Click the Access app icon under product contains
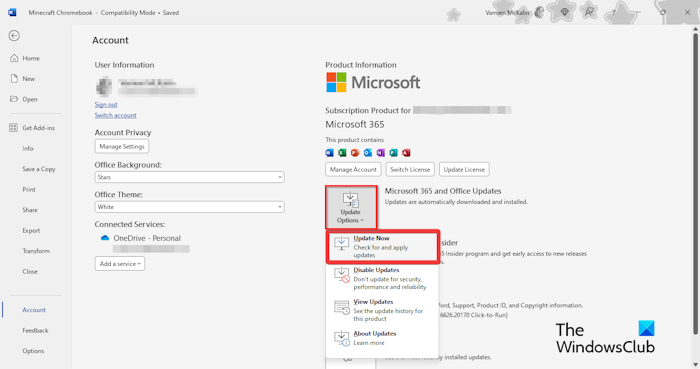Viewport: 700px width, 369px height. click(x=406, y=153)
